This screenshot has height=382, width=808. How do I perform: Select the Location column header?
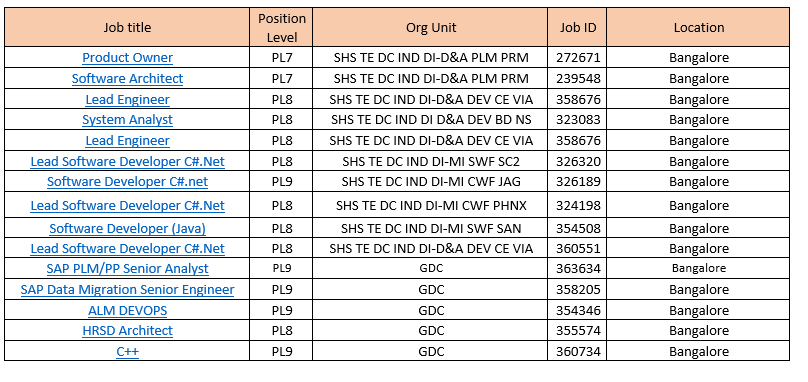pos(699,27)
